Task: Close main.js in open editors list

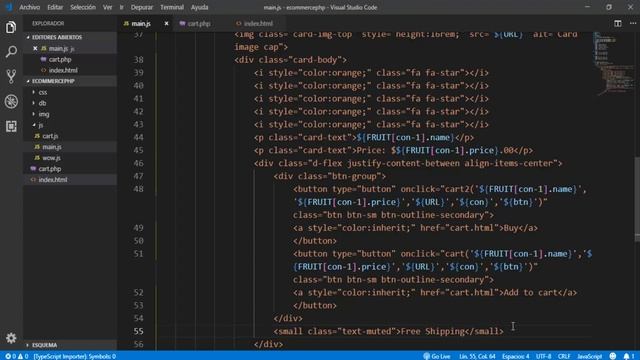Action: [35, 48]
